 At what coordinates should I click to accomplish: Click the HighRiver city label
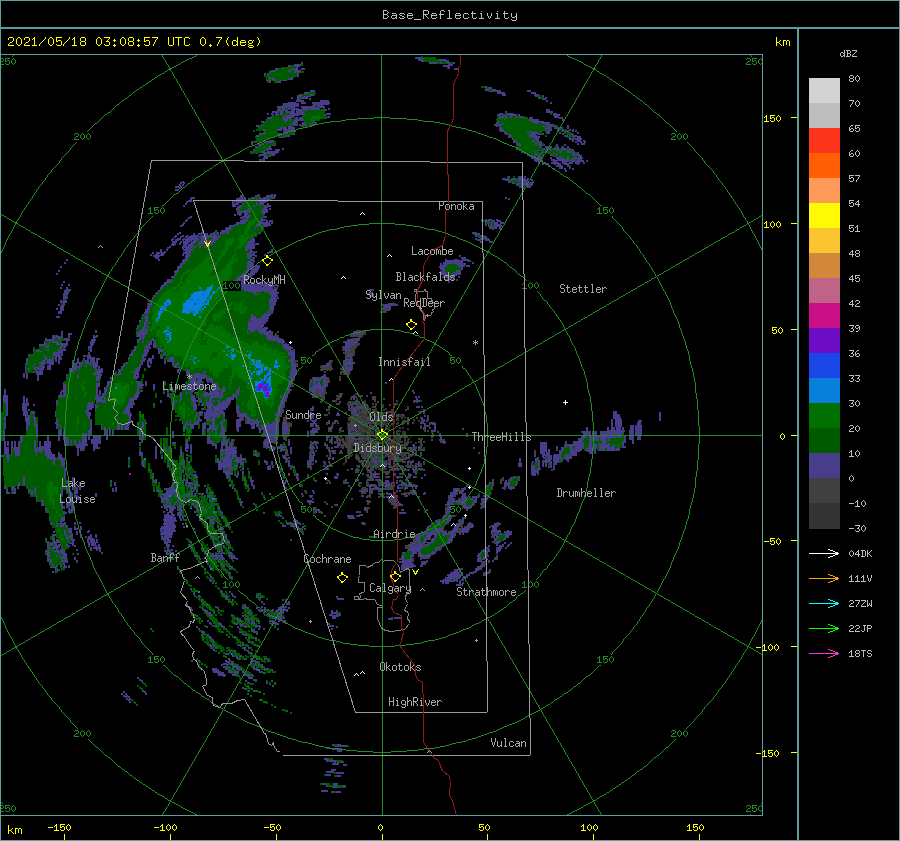click(x=415, y=702)
